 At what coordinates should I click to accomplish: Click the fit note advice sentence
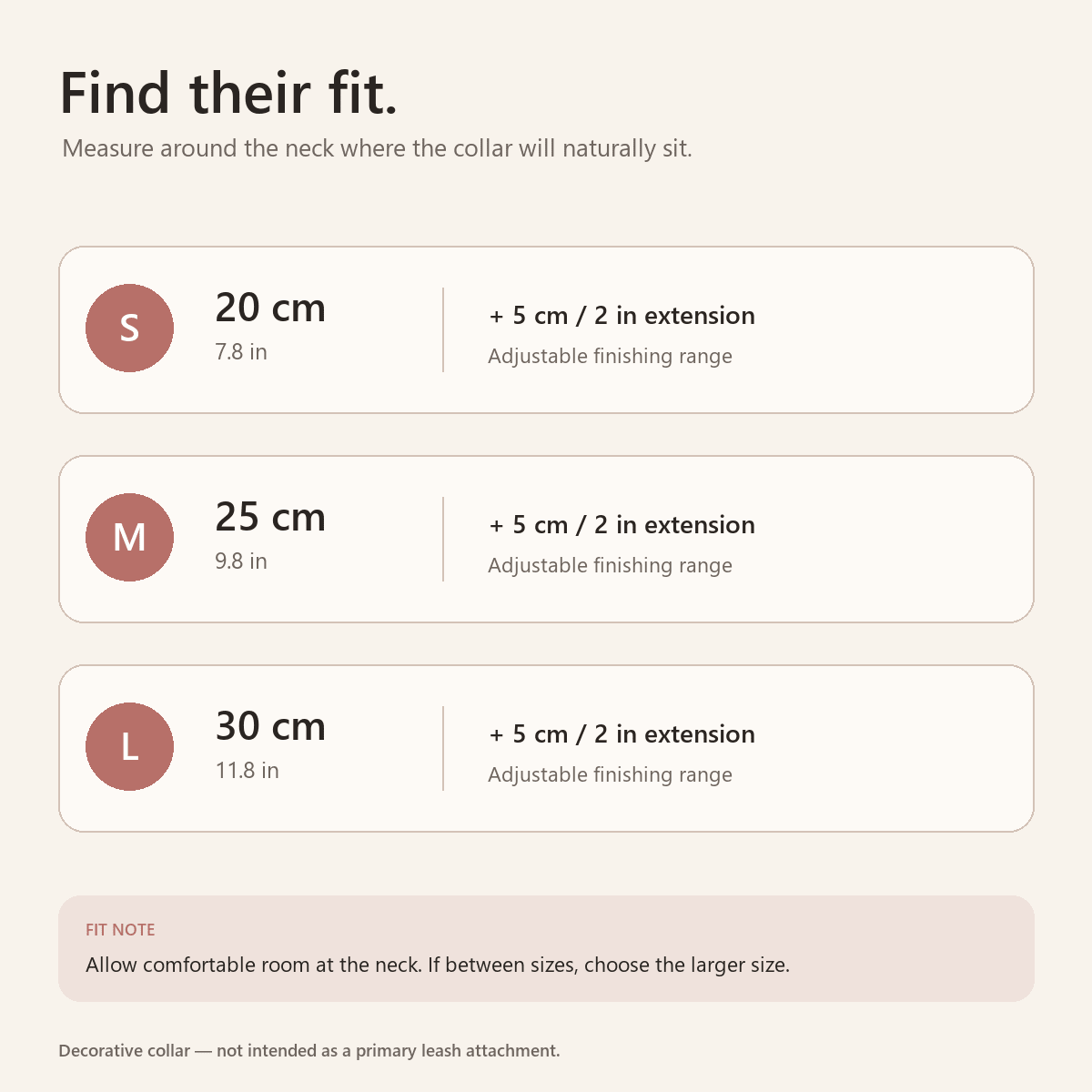click(x=438, y=966)
